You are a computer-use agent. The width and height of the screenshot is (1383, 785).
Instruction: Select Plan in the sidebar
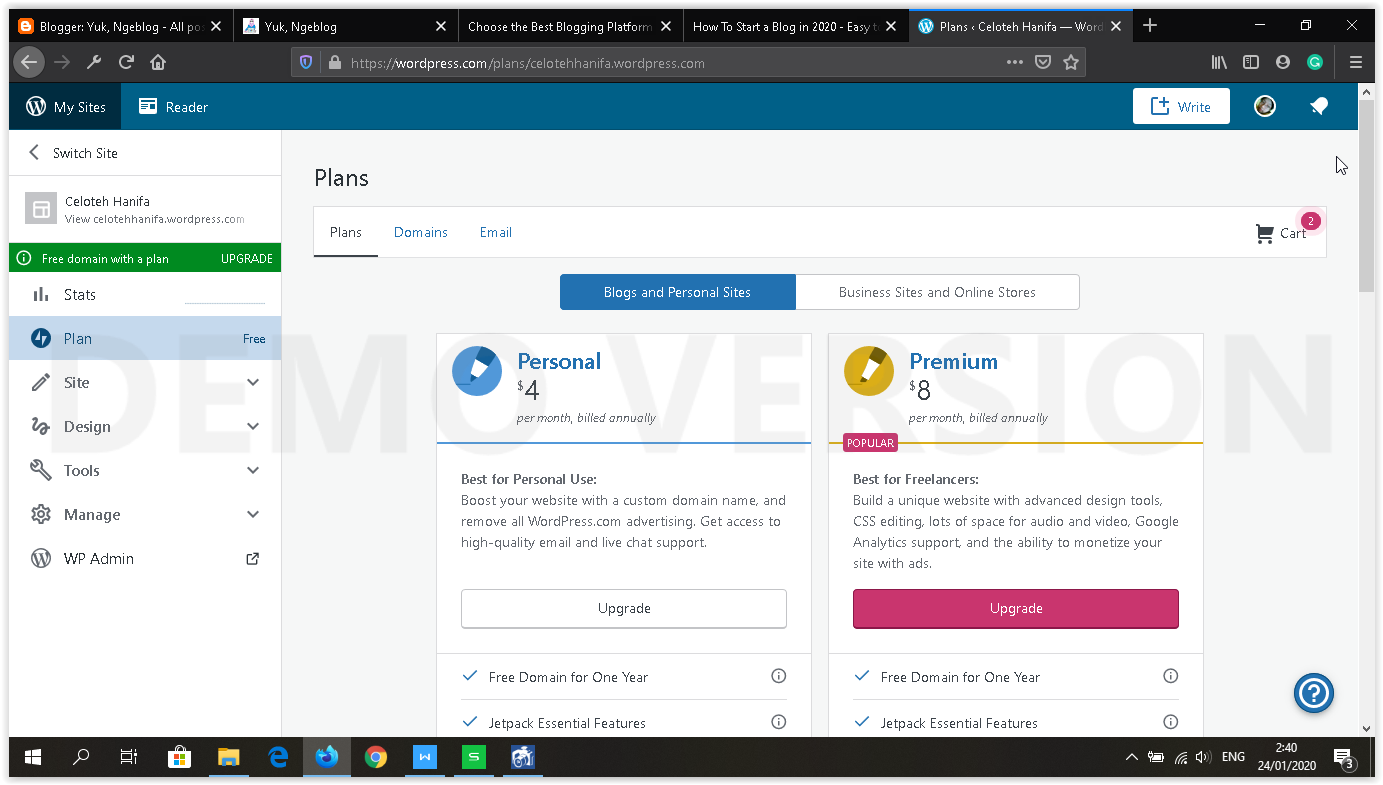pyautogui.click(x=145, y=338)
